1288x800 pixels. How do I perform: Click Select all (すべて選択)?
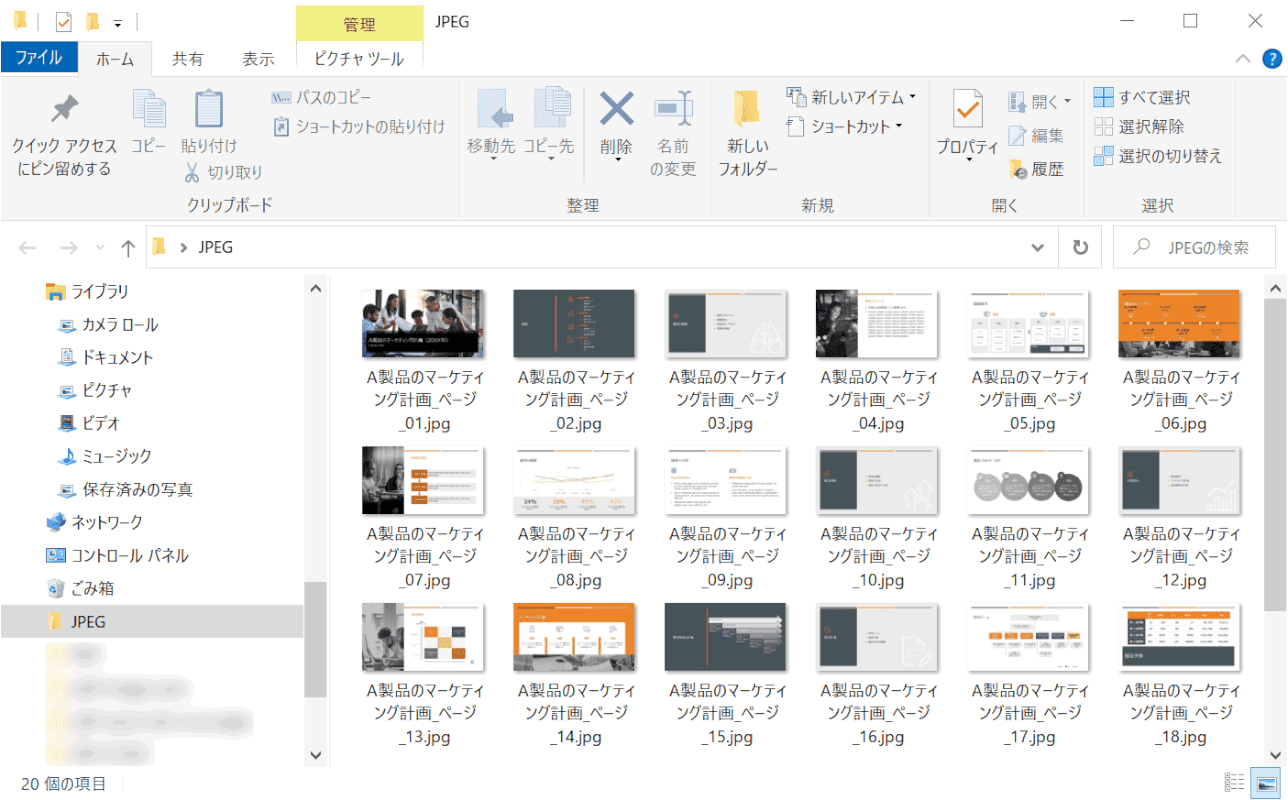click(x=1142, y=98)
